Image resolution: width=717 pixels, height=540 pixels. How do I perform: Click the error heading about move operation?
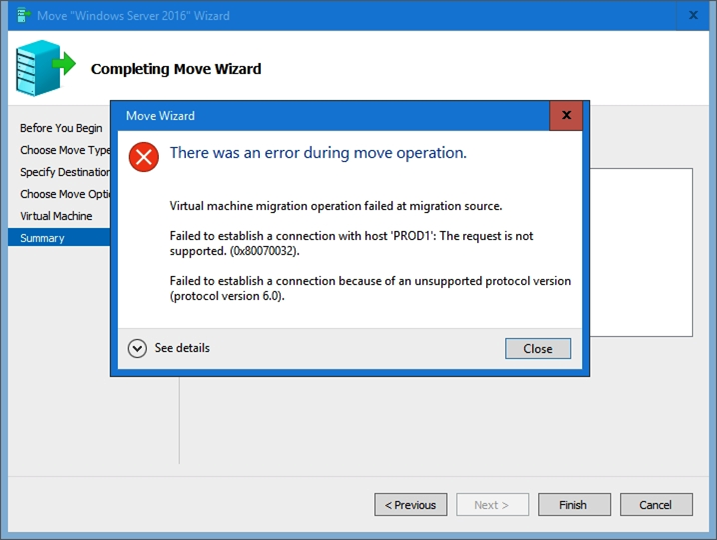[x=318, y=153]
